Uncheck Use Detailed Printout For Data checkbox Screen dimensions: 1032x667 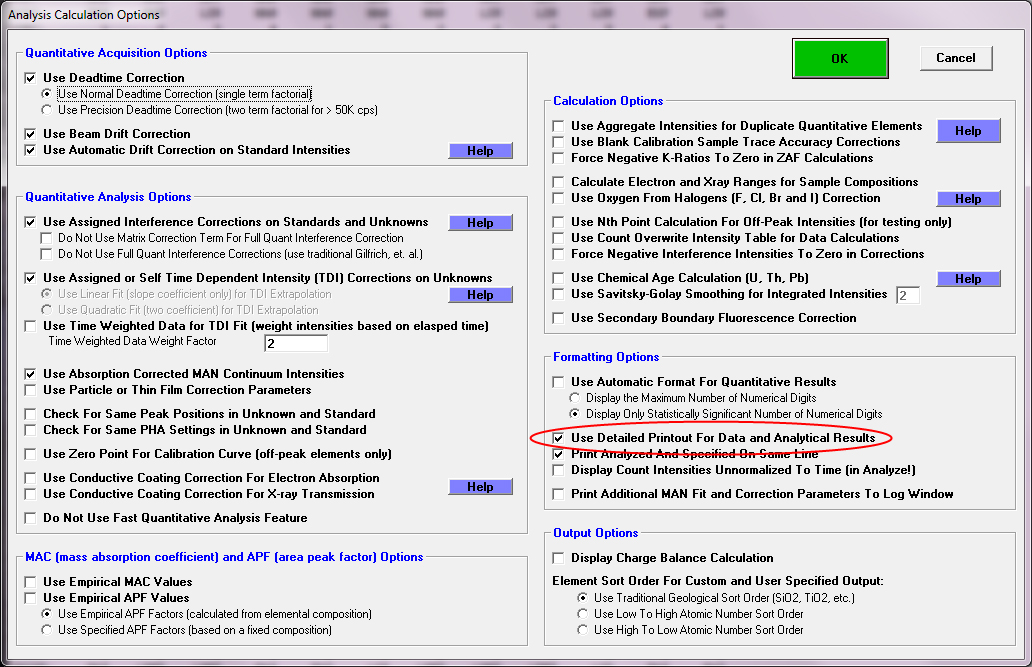[x=559, y=438]
